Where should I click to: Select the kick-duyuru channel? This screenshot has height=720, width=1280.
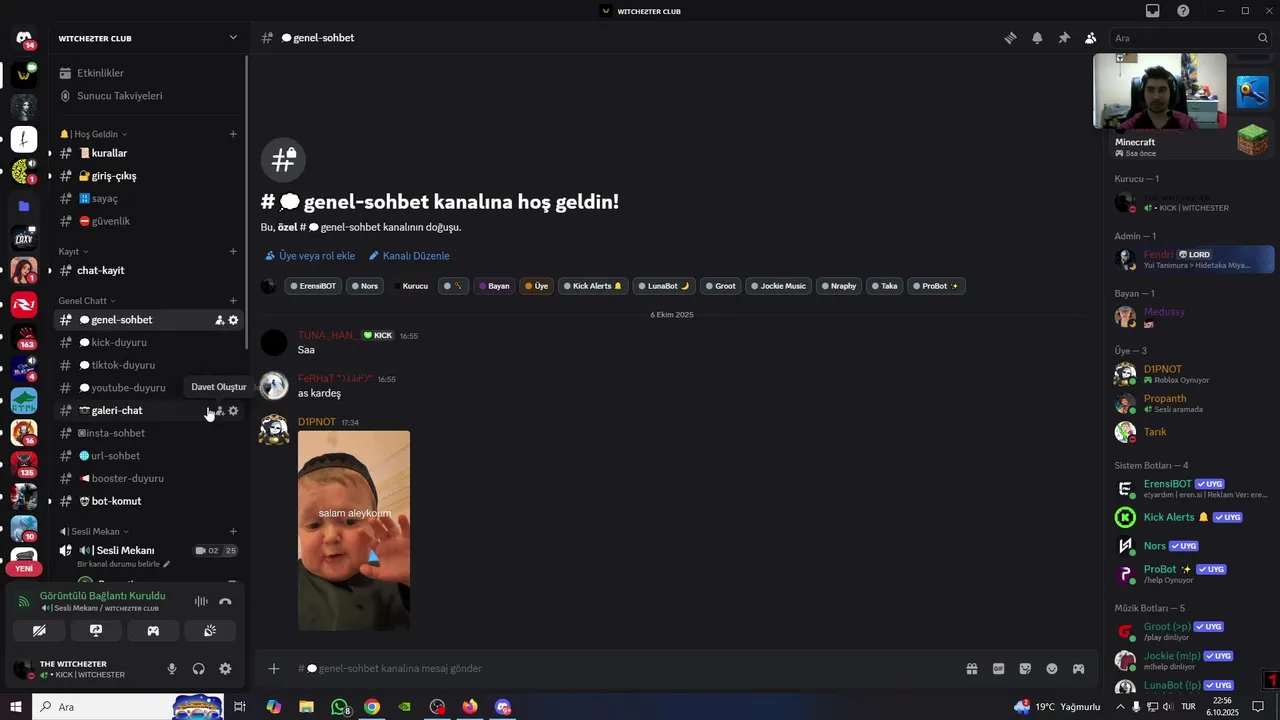pyautogui.click(x=149, y=343)
